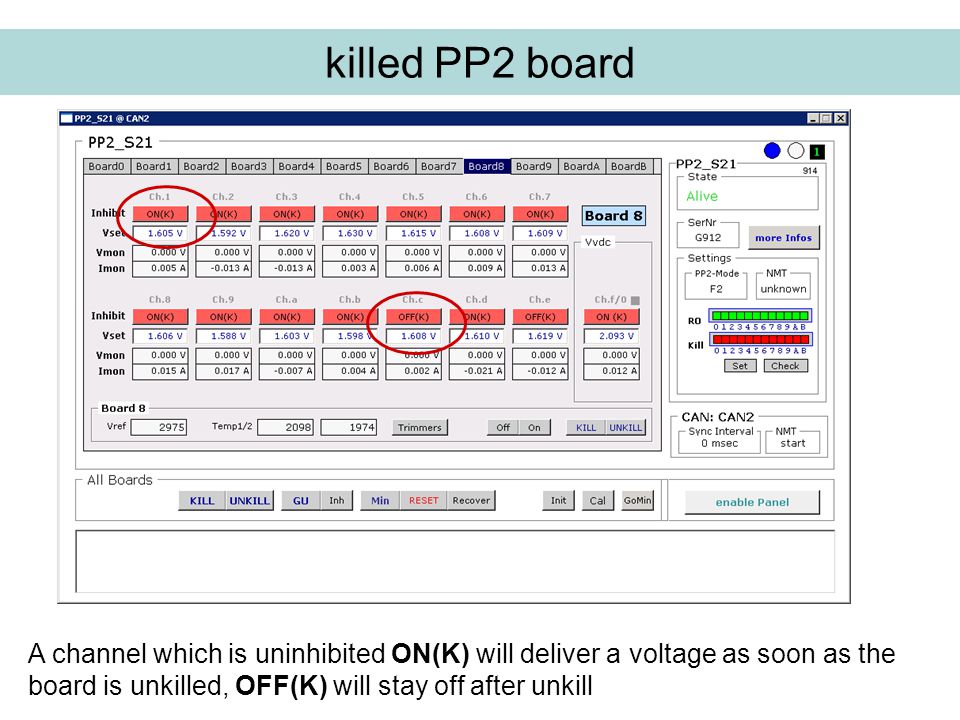Kill Board 8 with its KILL button
Screen dimensions: 960x720
[586, 427]
